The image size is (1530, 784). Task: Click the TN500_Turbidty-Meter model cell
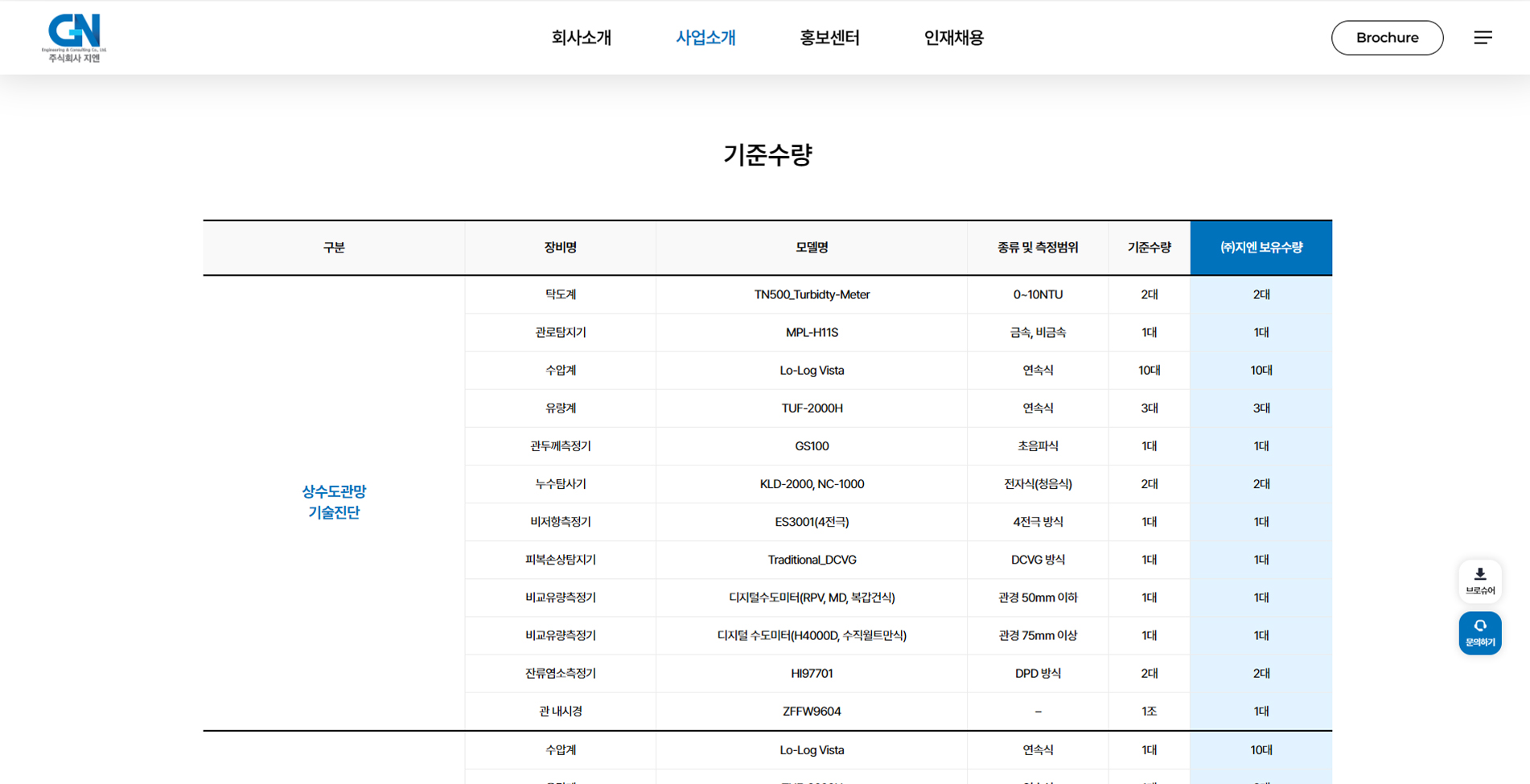click(x=811, y=294)
